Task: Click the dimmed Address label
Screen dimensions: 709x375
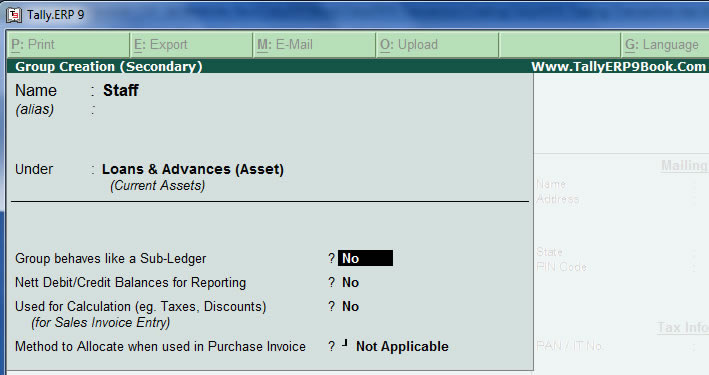Action: (x=558, y=199)
